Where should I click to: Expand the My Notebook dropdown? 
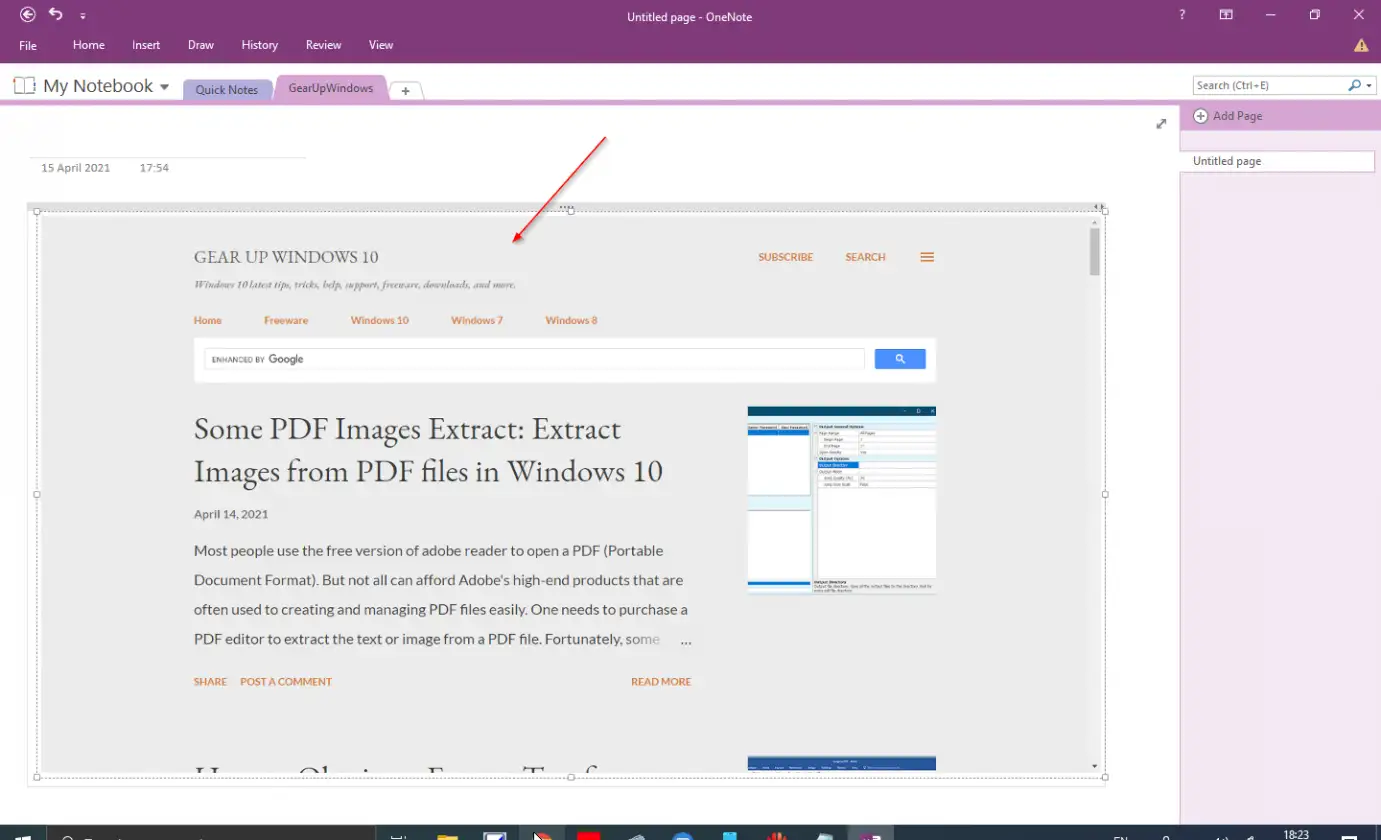click(165, 87)
